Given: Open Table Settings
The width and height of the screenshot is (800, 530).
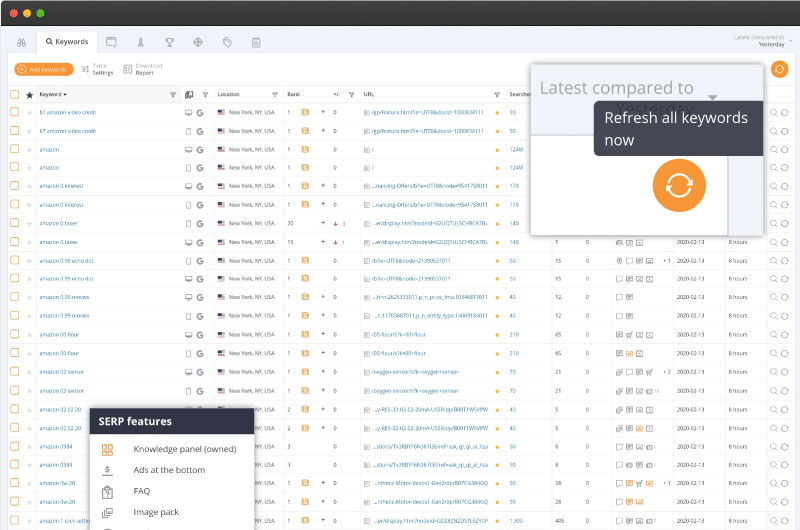Looking at the screenshot, I should point(97,69).
